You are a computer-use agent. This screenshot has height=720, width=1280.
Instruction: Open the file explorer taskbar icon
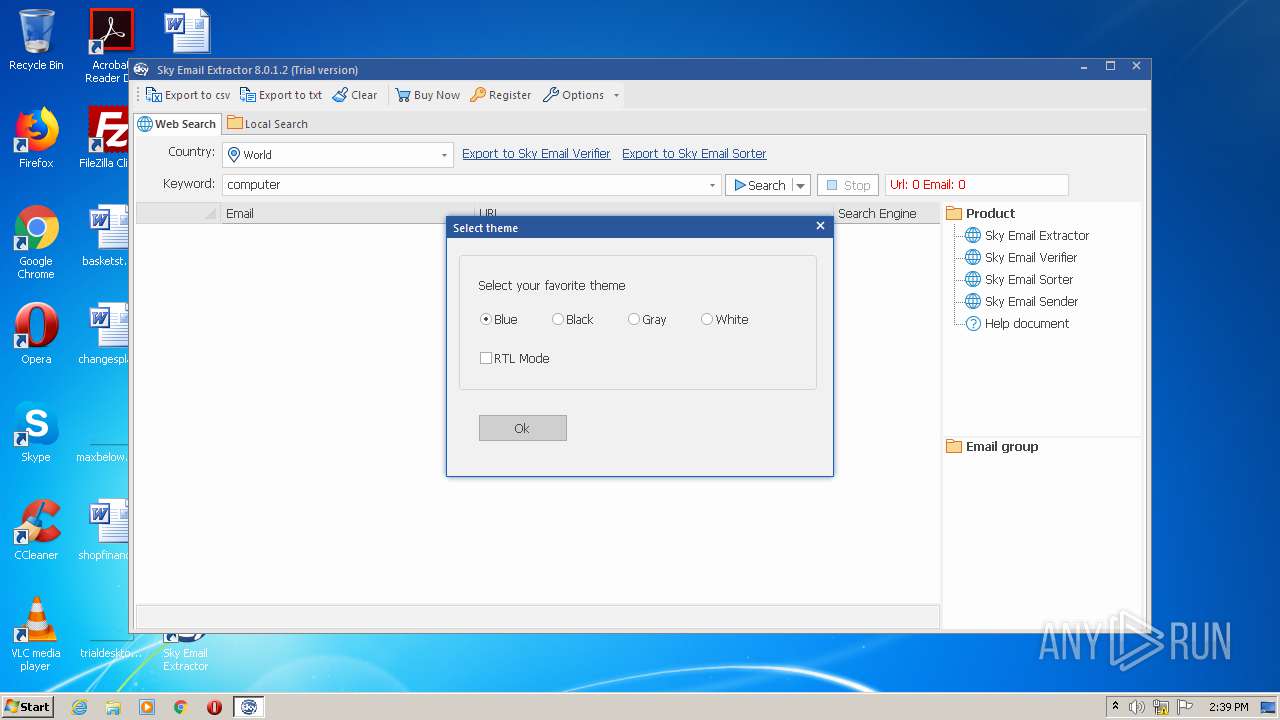tap(113, 707)
